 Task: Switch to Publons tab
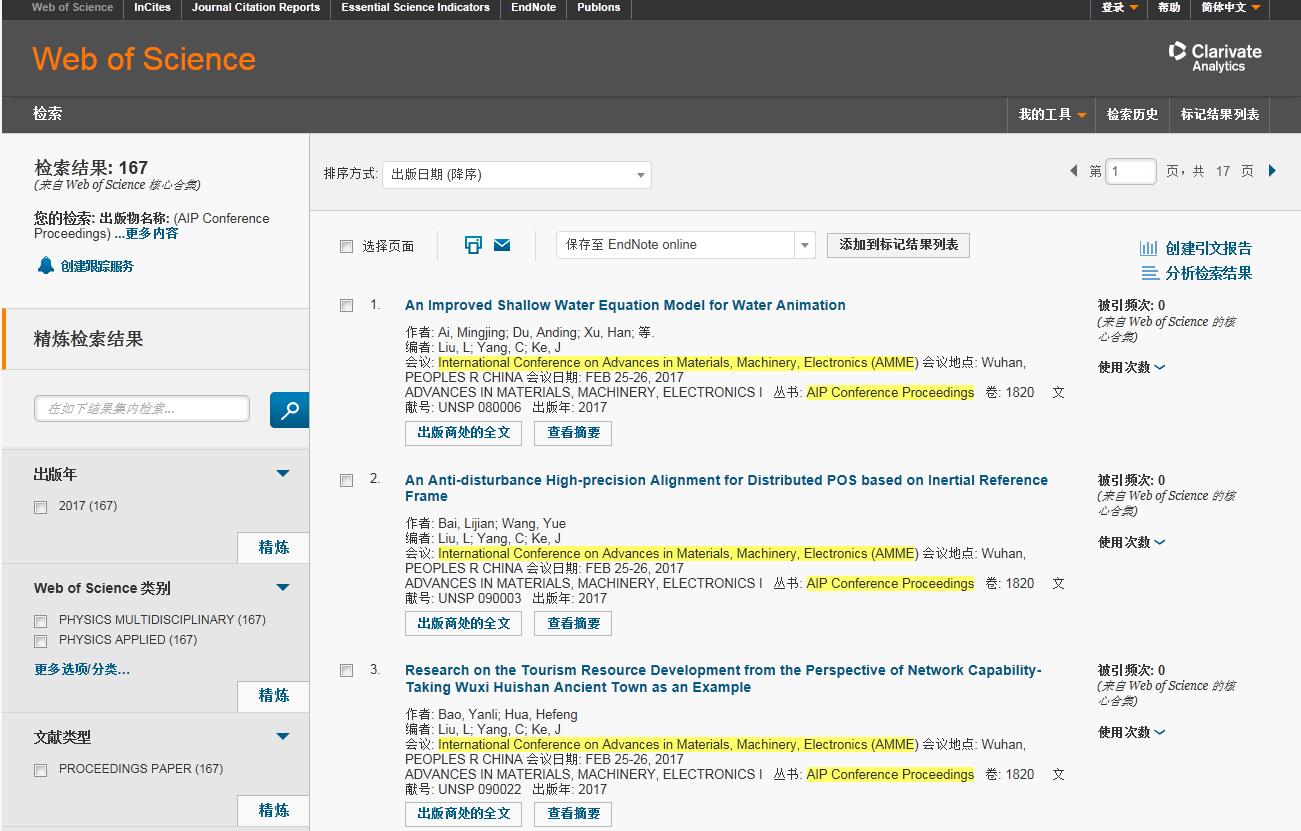599,7
